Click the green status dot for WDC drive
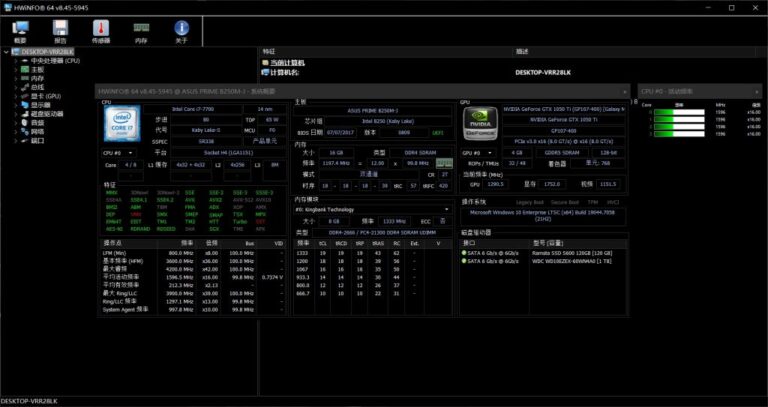 [464, 261]
